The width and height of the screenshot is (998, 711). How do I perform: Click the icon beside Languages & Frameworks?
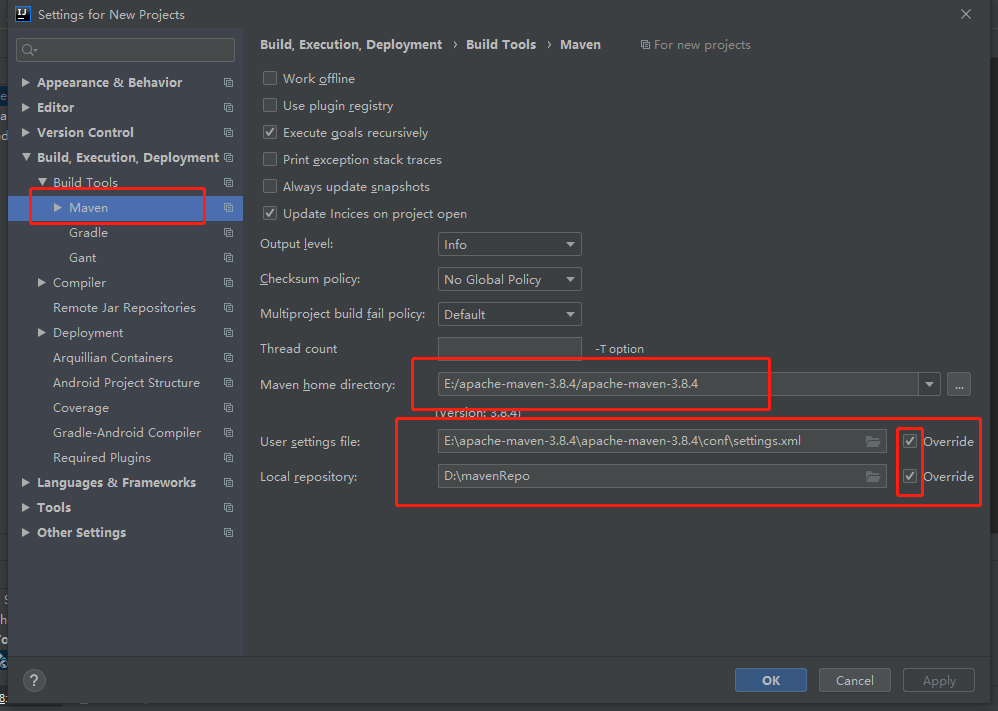(228, 482)
